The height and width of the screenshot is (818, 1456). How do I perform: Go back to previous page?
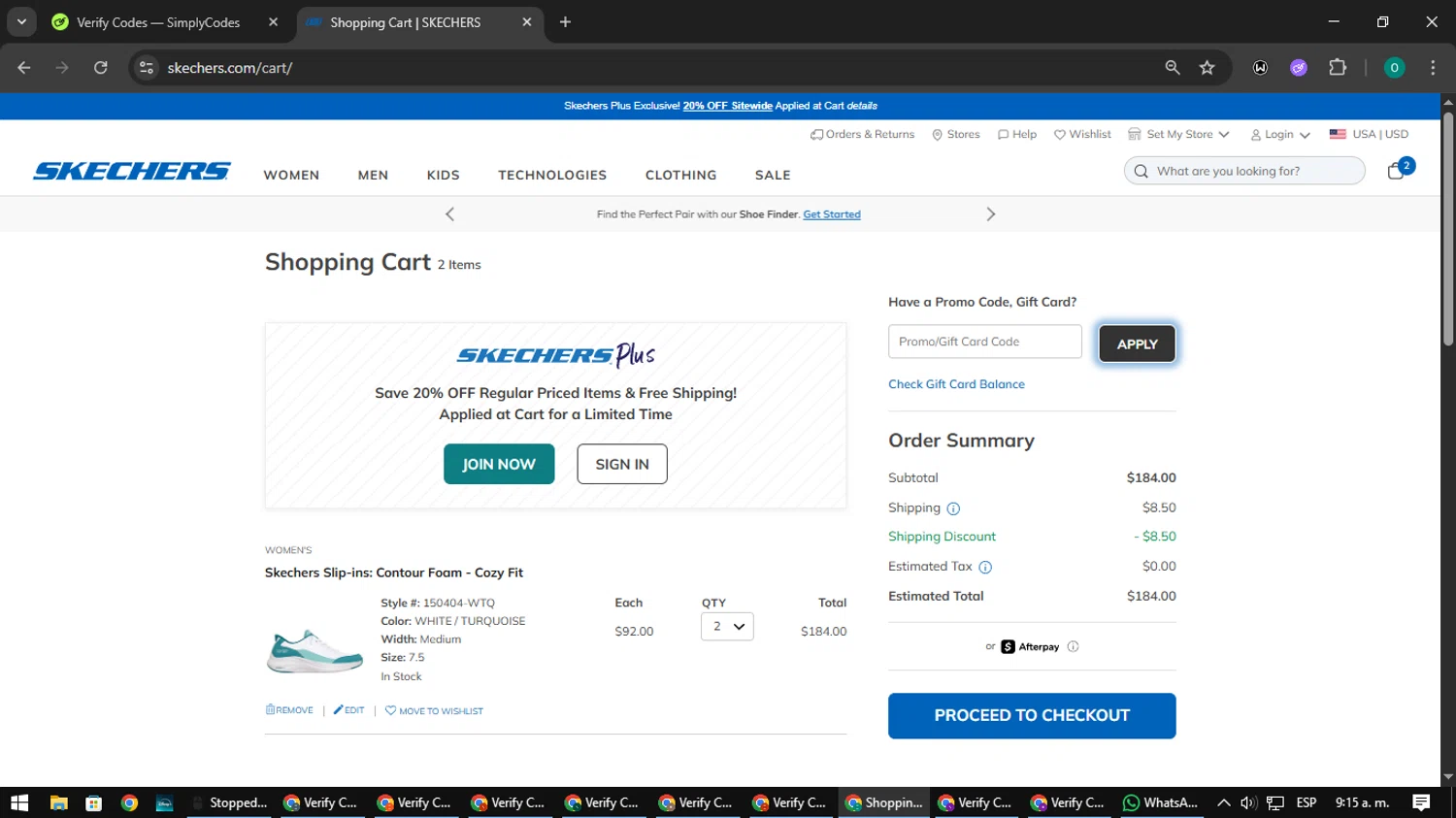(x=24, y=68)
